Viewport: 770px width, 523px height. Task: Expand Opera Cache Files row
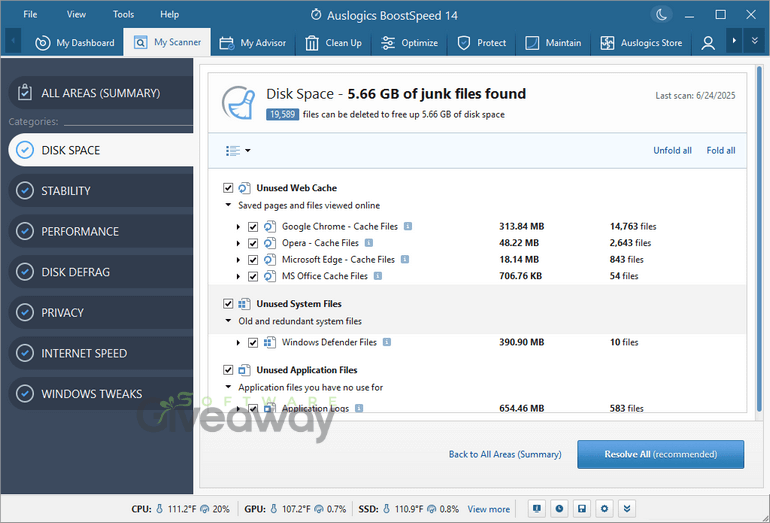pyautogui.click(x=238, y=244)
